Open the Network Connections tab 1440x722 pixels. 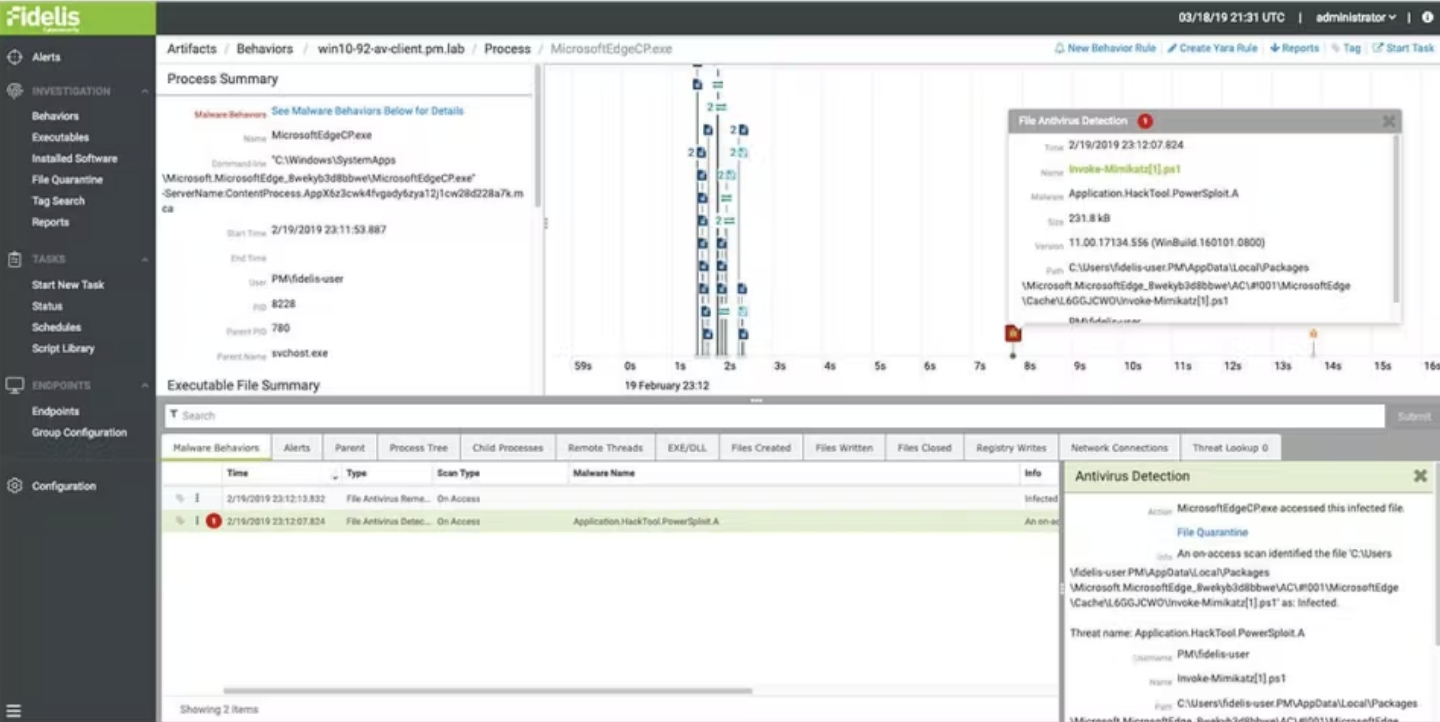1119,448
